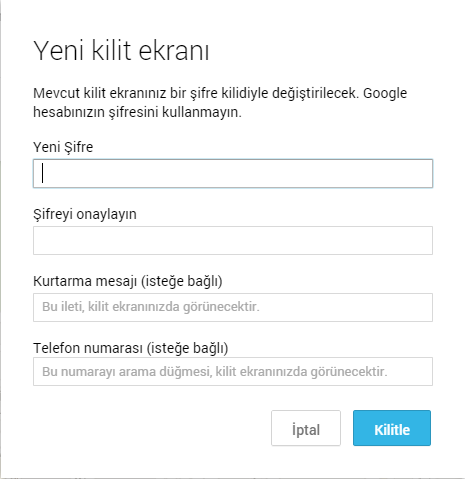465x479 pixels.
Task: Cancel the dialog with the İptal button
Action: tap(306, 428)
